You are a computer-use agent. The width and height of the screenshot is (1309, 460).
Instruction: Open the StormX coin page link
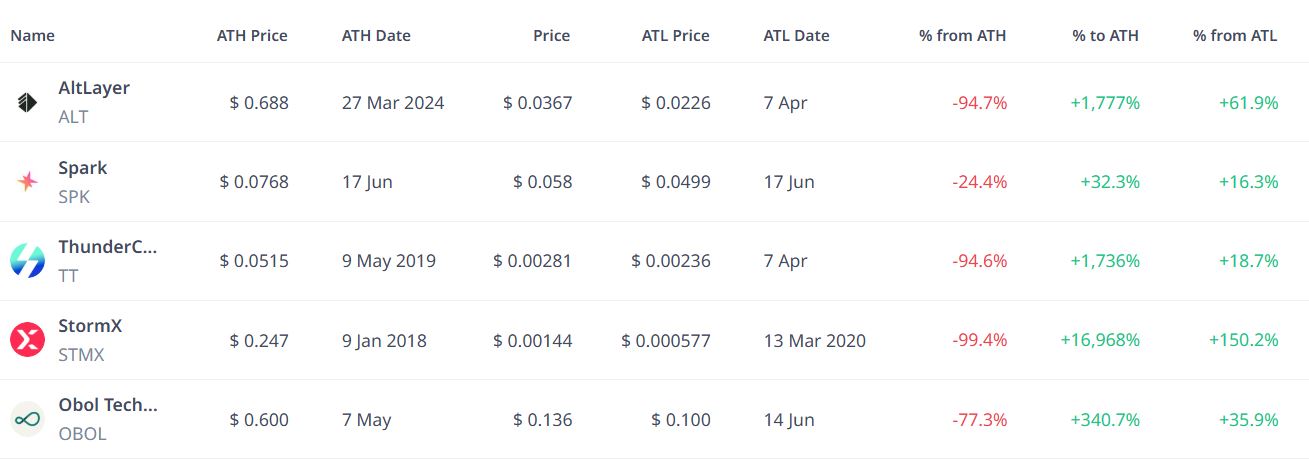(90, 326)
